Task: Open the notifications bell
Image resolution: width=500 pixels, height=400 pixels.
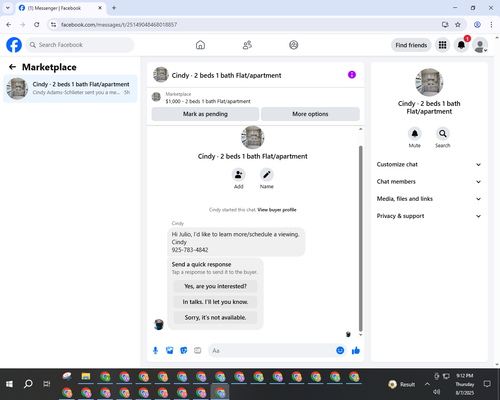Action: pyautogui.click(x=461, y=45)
